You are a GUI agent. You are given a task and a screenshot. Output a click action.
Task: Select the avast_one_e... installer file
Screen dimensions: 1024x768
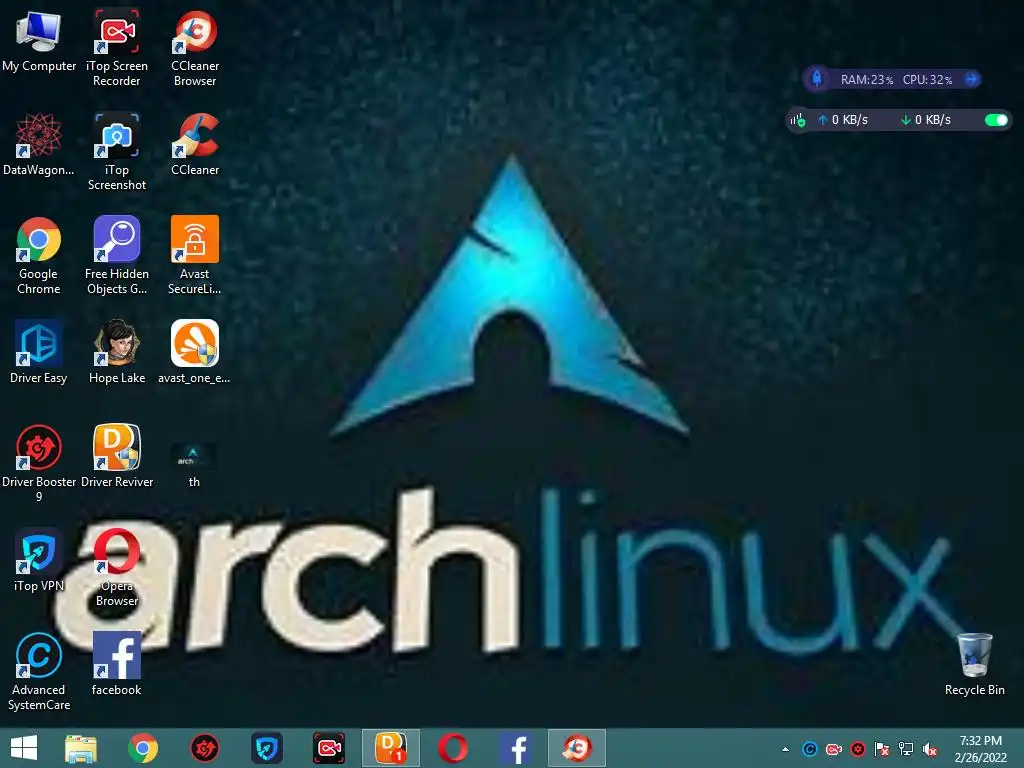pos(195,352)
